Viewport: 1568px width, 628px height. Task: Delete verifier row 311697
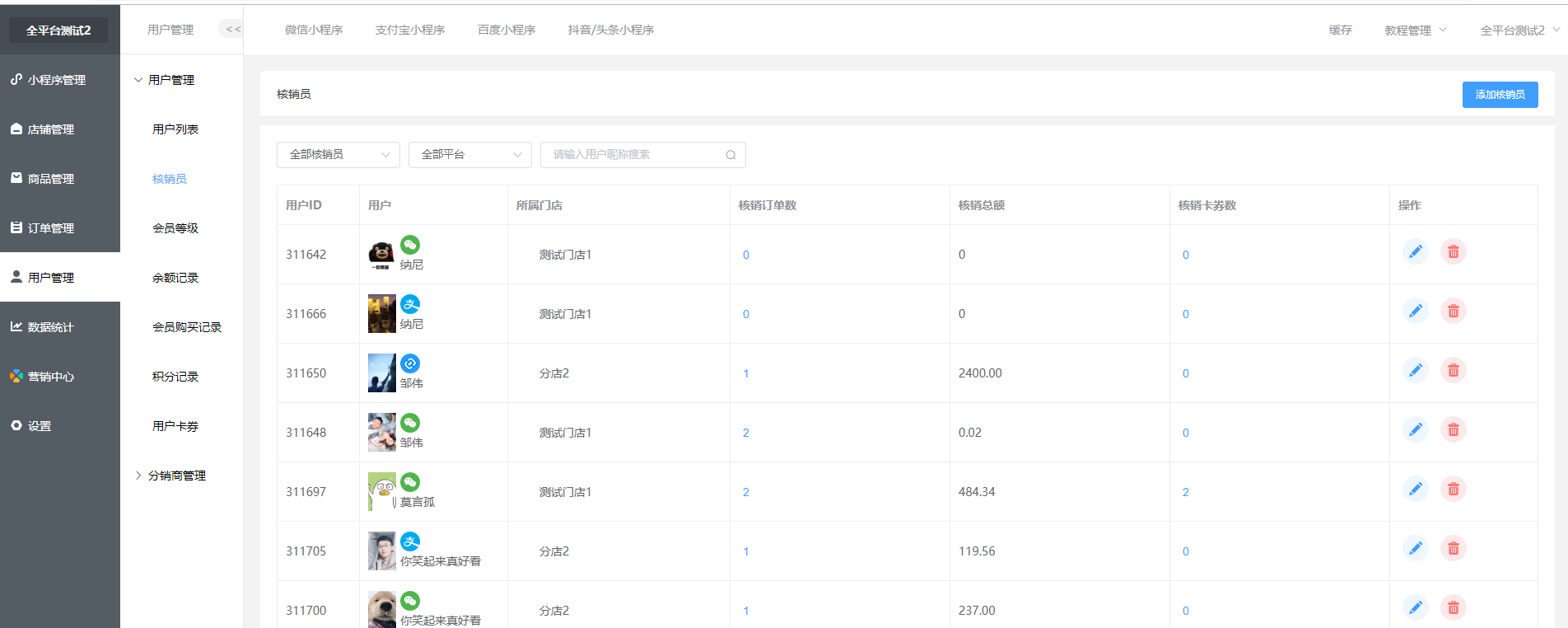[x=1453, y=490]
